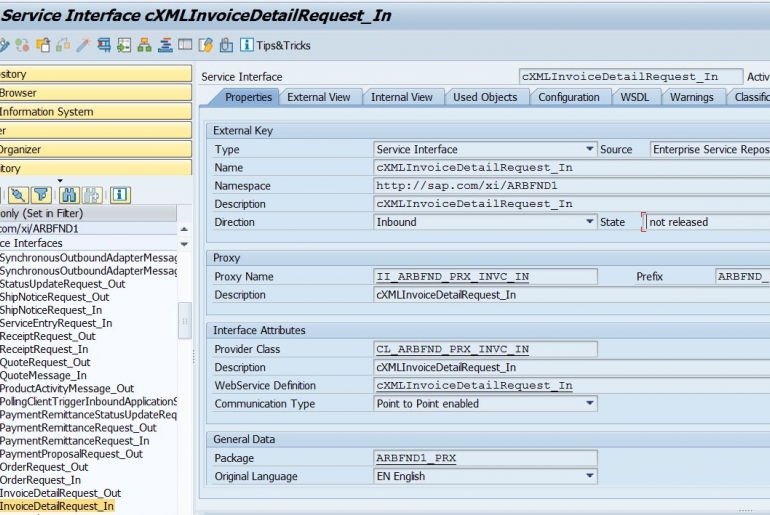Screen dimensions: 770x515
Task: Click the Test green-arrow toolbar icon
Action: [124, 45]
